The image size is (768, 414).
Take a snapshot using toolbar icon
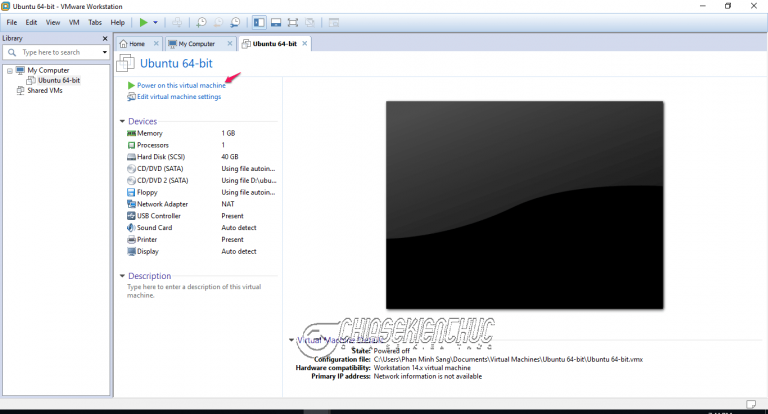pyautogui.click(x=201, y=23)
